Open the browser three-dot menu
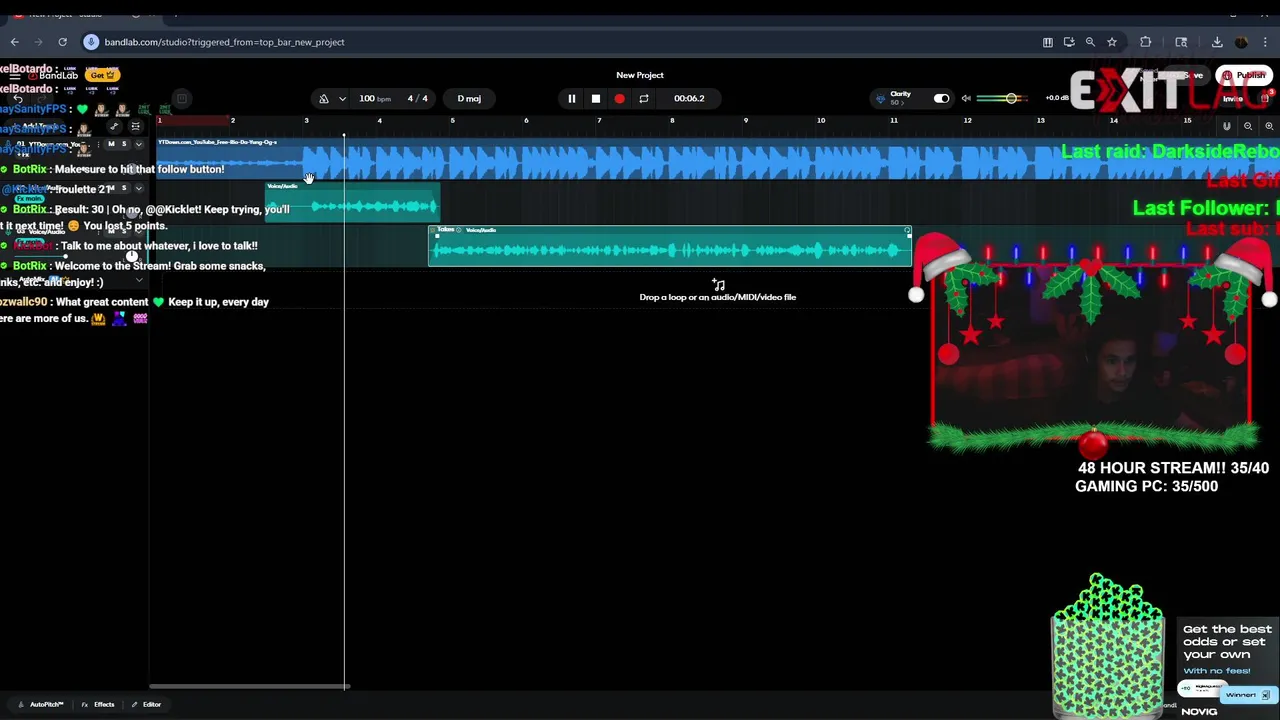 [x=1266, y=42]
